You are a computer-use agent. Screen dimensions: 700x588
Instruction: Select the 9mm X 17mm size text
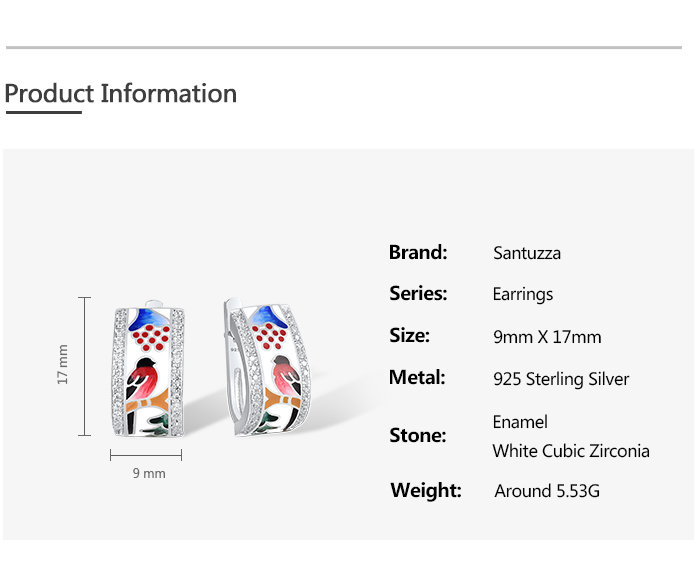coord(547,337)
